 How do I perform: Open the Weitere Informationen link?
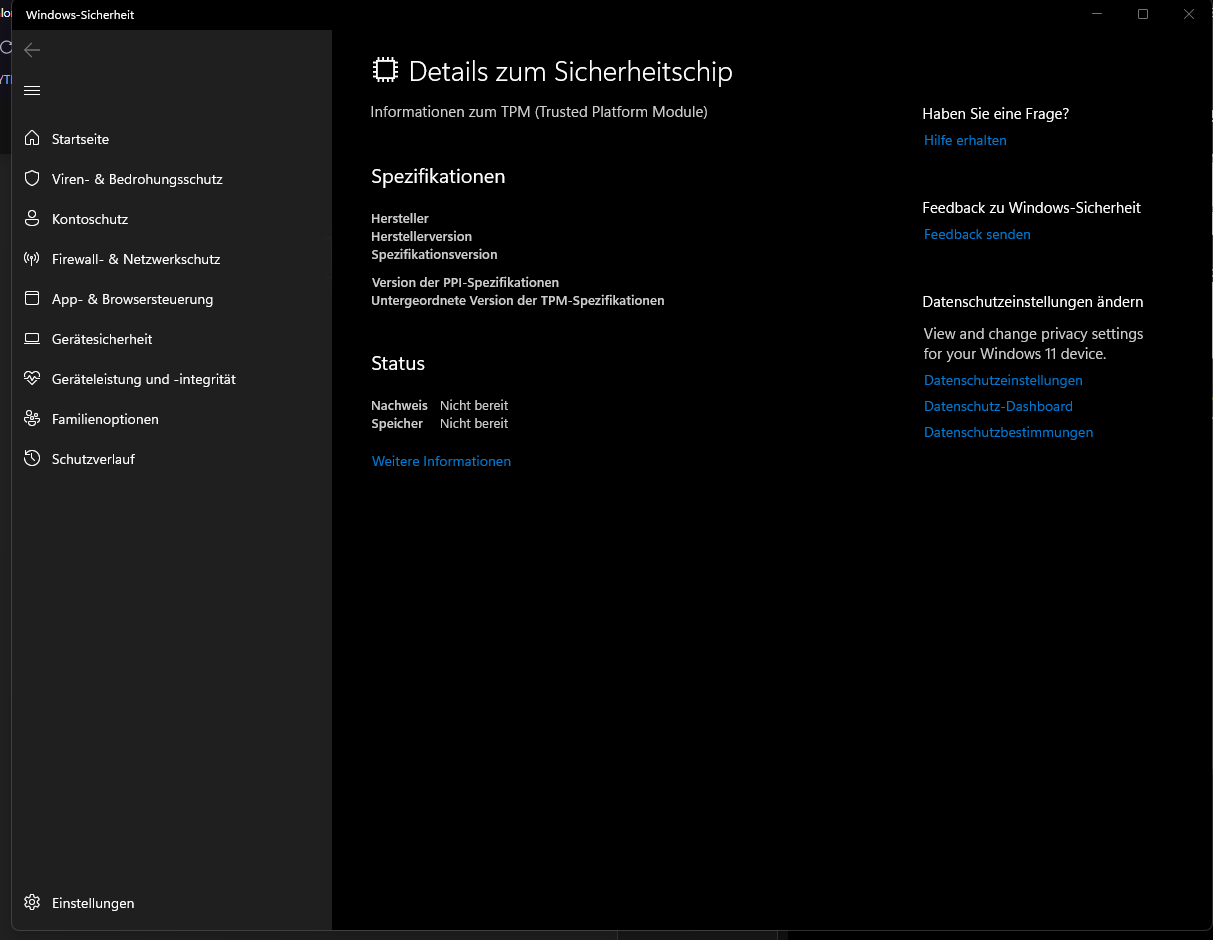tap(441, 461)
